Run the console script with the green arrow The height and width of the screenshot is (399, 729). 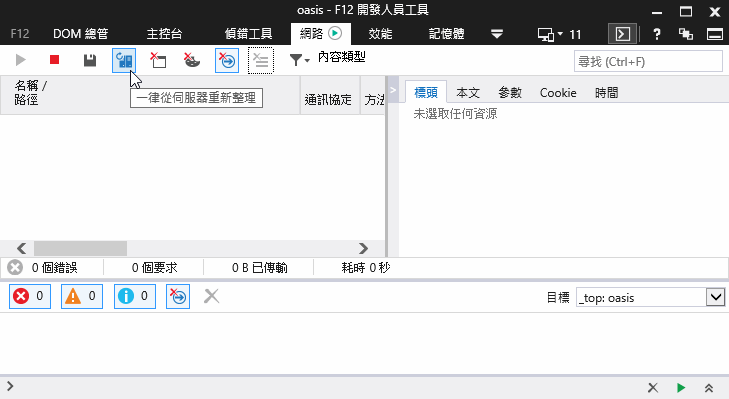tap(681, 387)
